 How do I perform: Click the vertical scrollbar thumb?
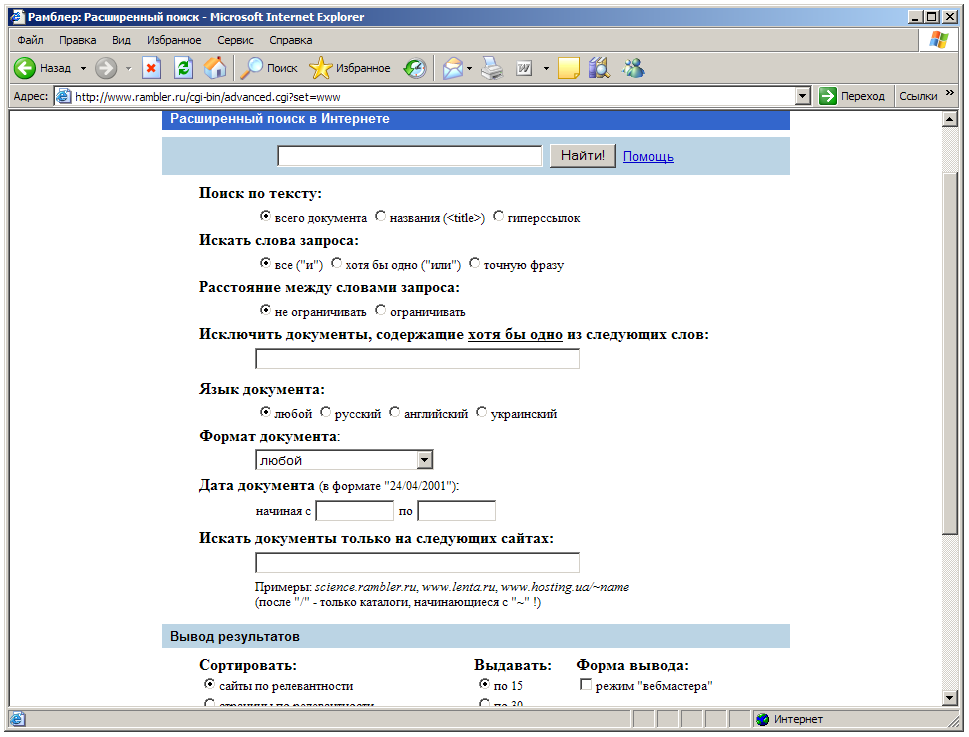point(950,353)
